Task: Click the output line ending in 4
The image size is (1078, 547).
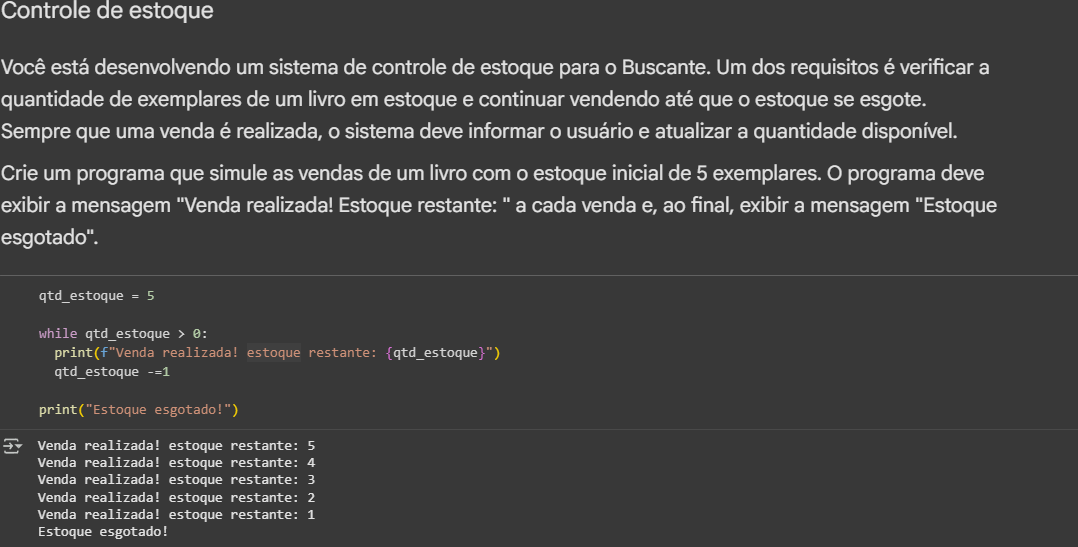Action: click(x=176, y=462)
